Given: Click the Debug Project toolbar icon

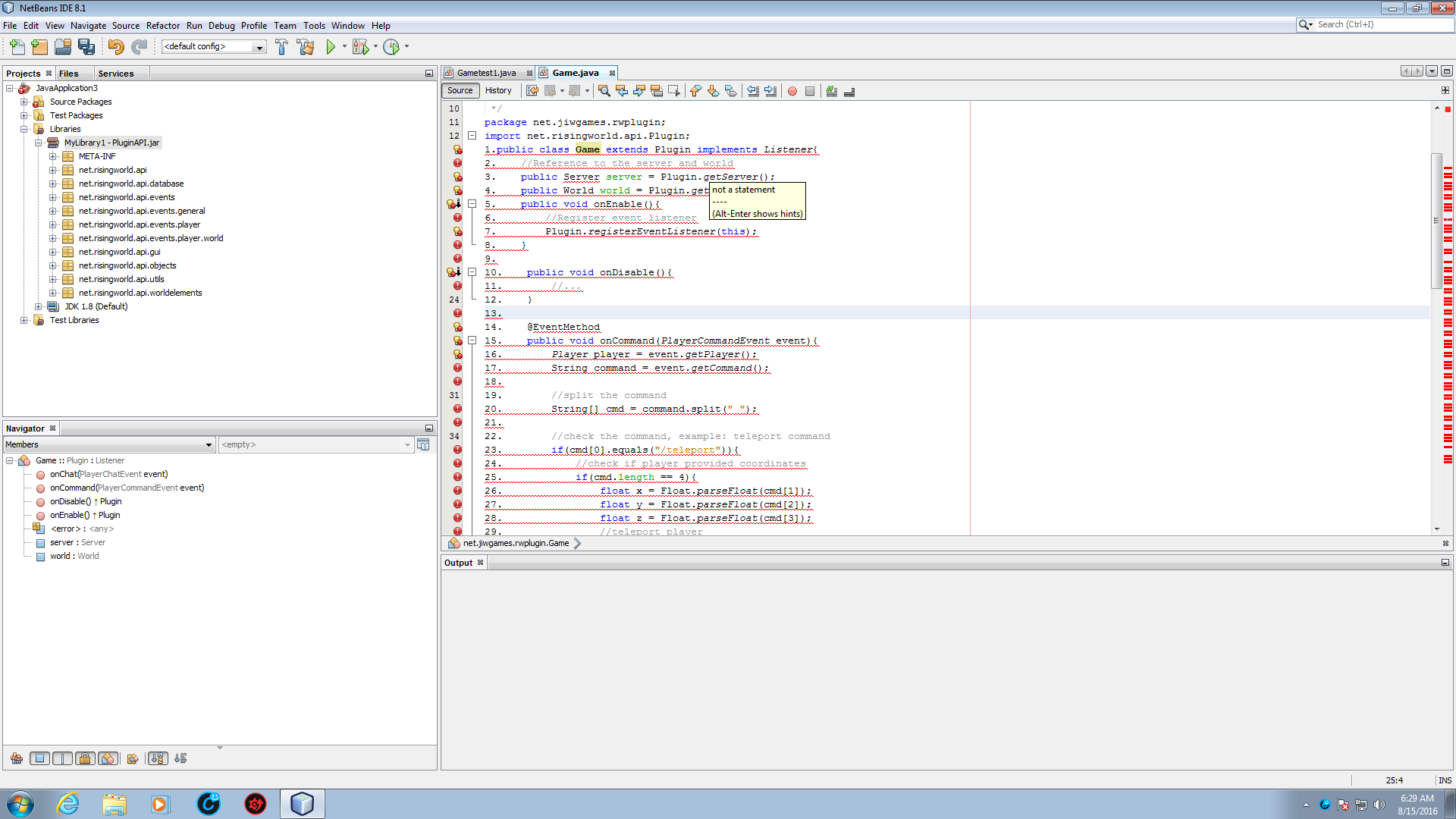Looking at the screenshot, I should (361, 47).
